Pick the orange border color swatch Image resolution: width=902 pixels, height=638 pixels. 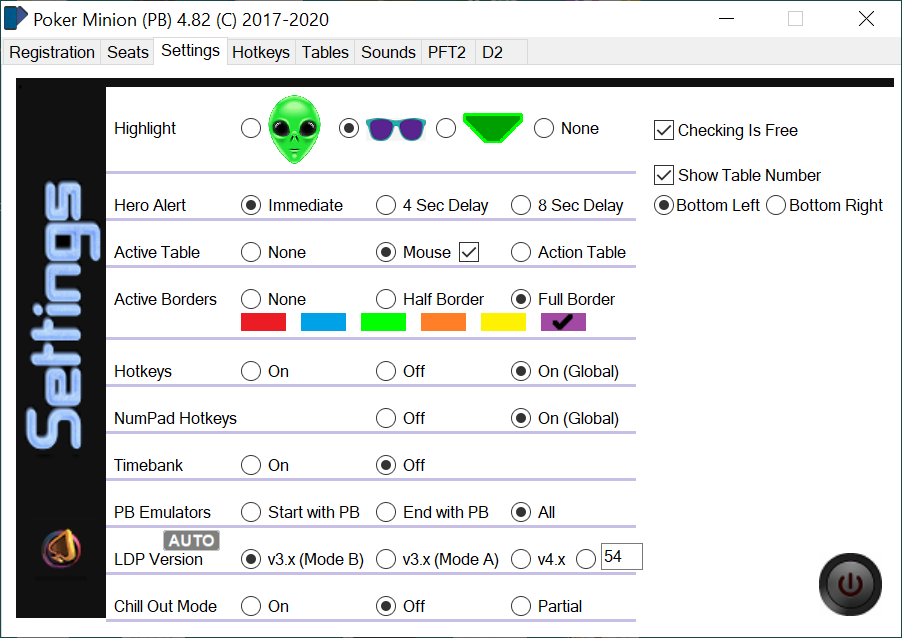[x=443, y=322]
